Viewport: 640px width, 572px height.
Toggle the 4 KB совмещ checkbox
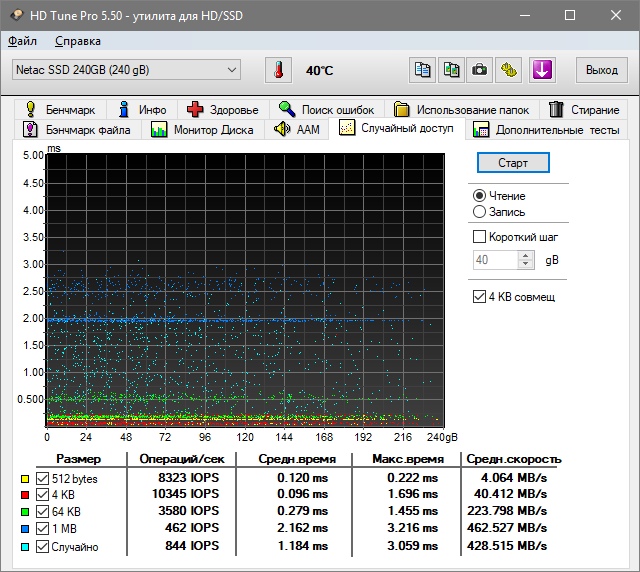click(479, 296)
